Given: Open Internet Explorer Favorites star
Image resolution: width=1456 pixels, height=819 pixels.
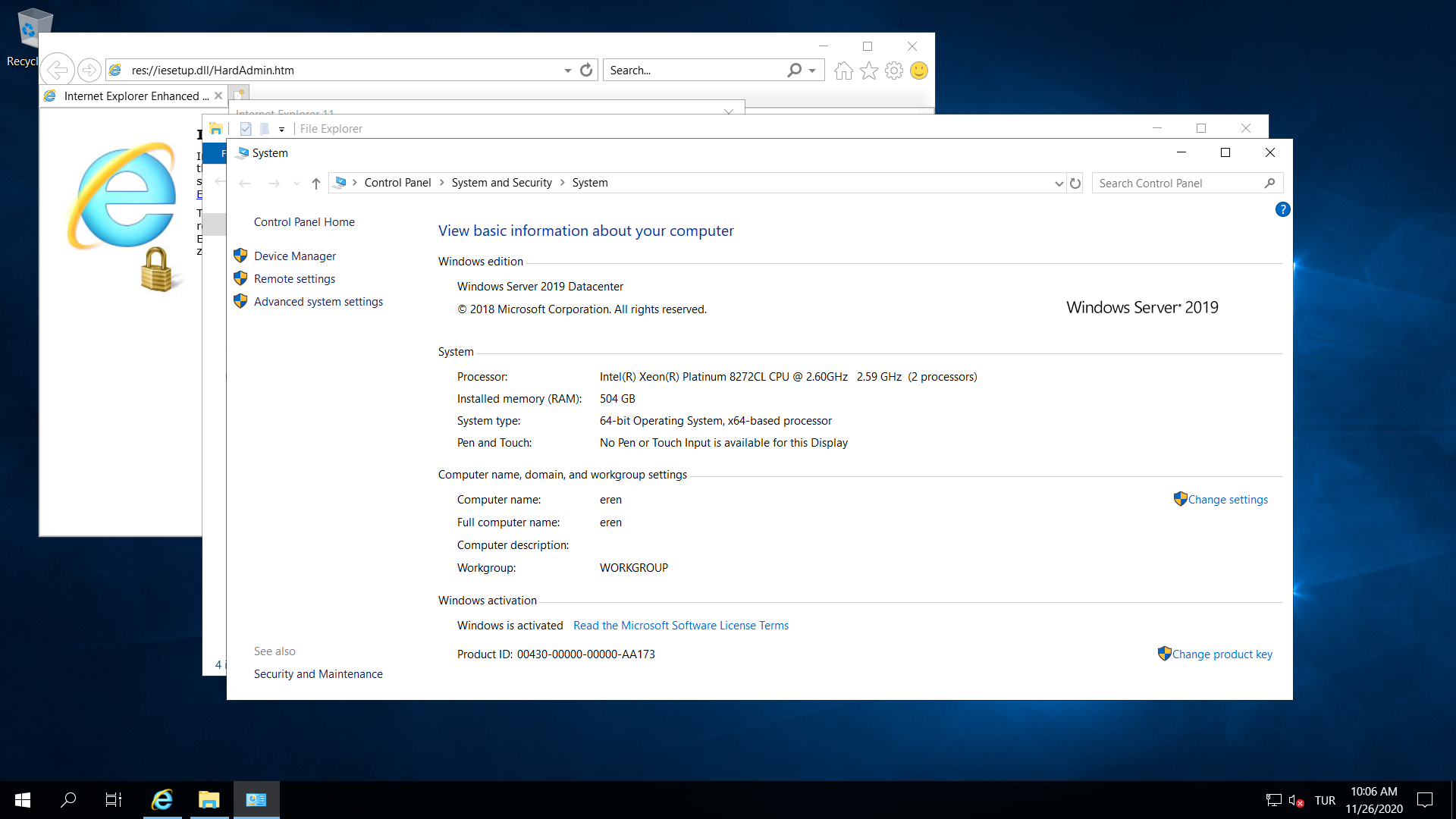Looking at the screenshot, I should tap(869, 71).
